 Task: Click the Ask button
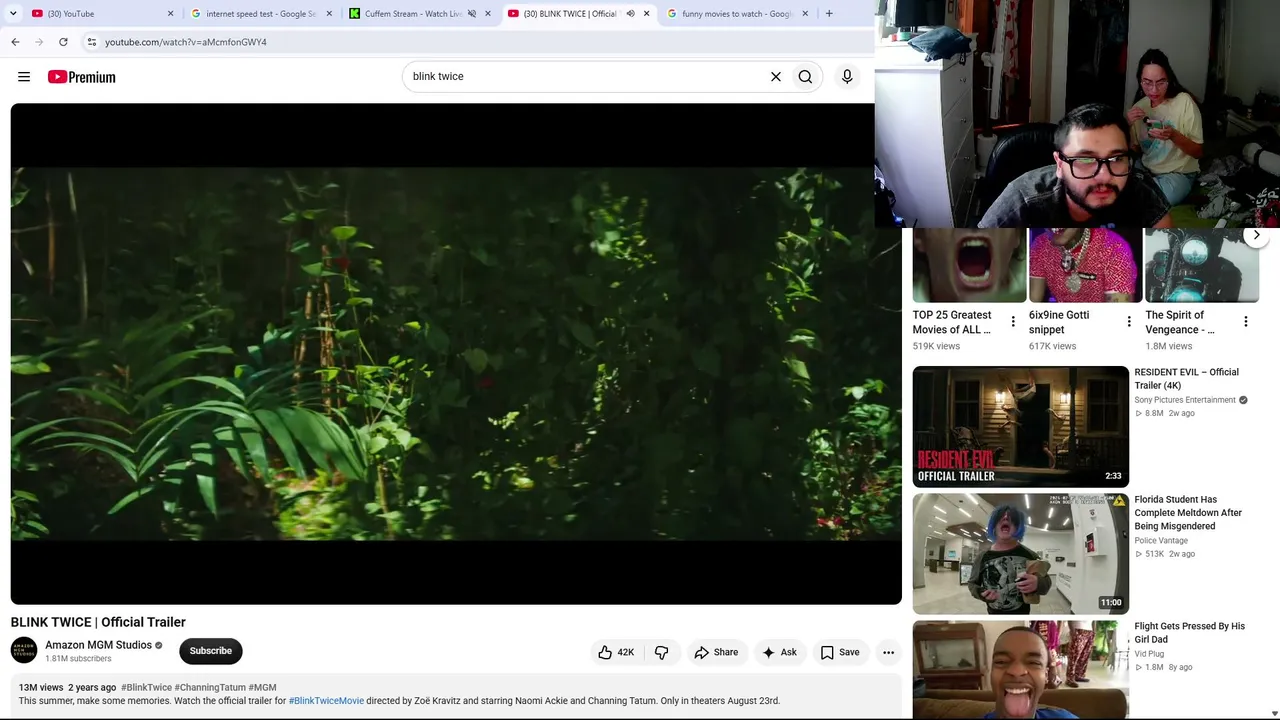[779, 652]
